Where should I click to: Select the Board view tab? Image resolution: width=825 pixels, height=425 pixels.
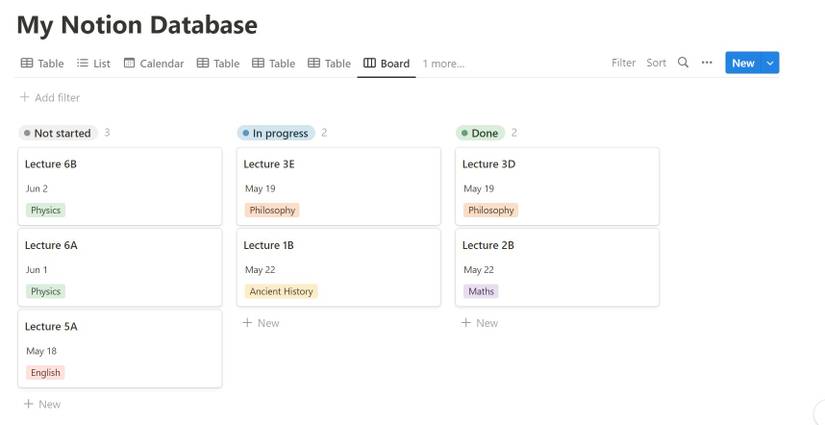pyautogui.click(x=386, y=63)
